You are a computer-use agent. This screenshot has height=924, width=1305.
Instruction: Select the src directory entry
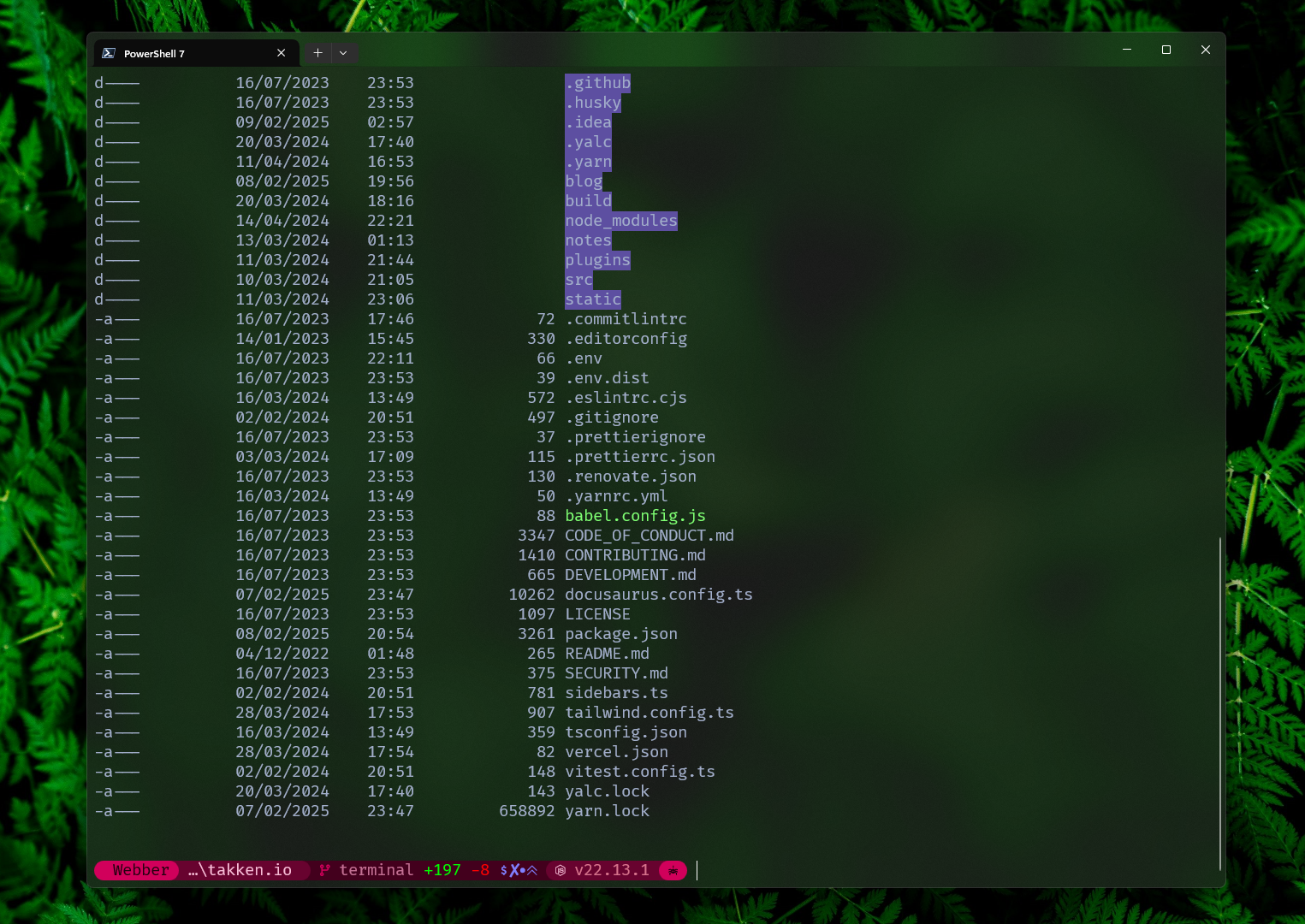tap(578, 279)
